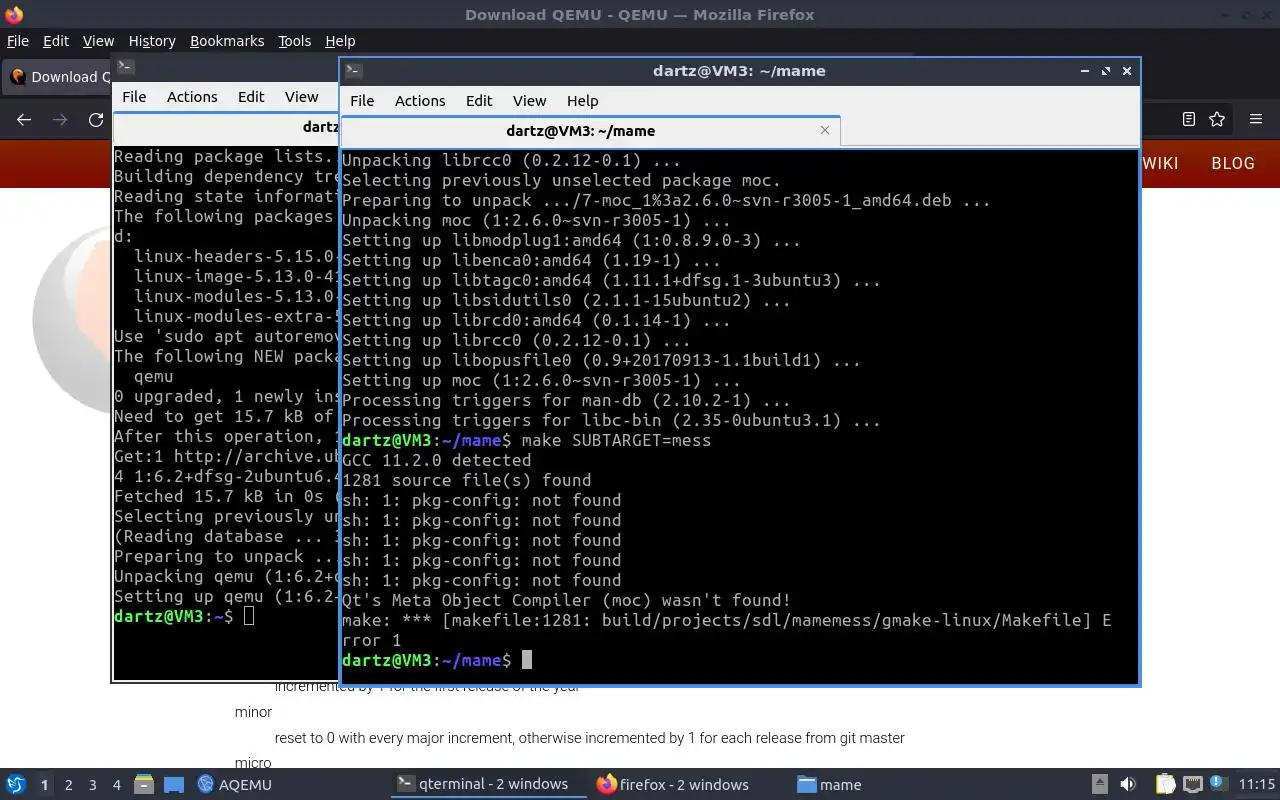This screenshot has width=1280, height=800.
Task: Reload the Firefox page
Action: (96, 119)
